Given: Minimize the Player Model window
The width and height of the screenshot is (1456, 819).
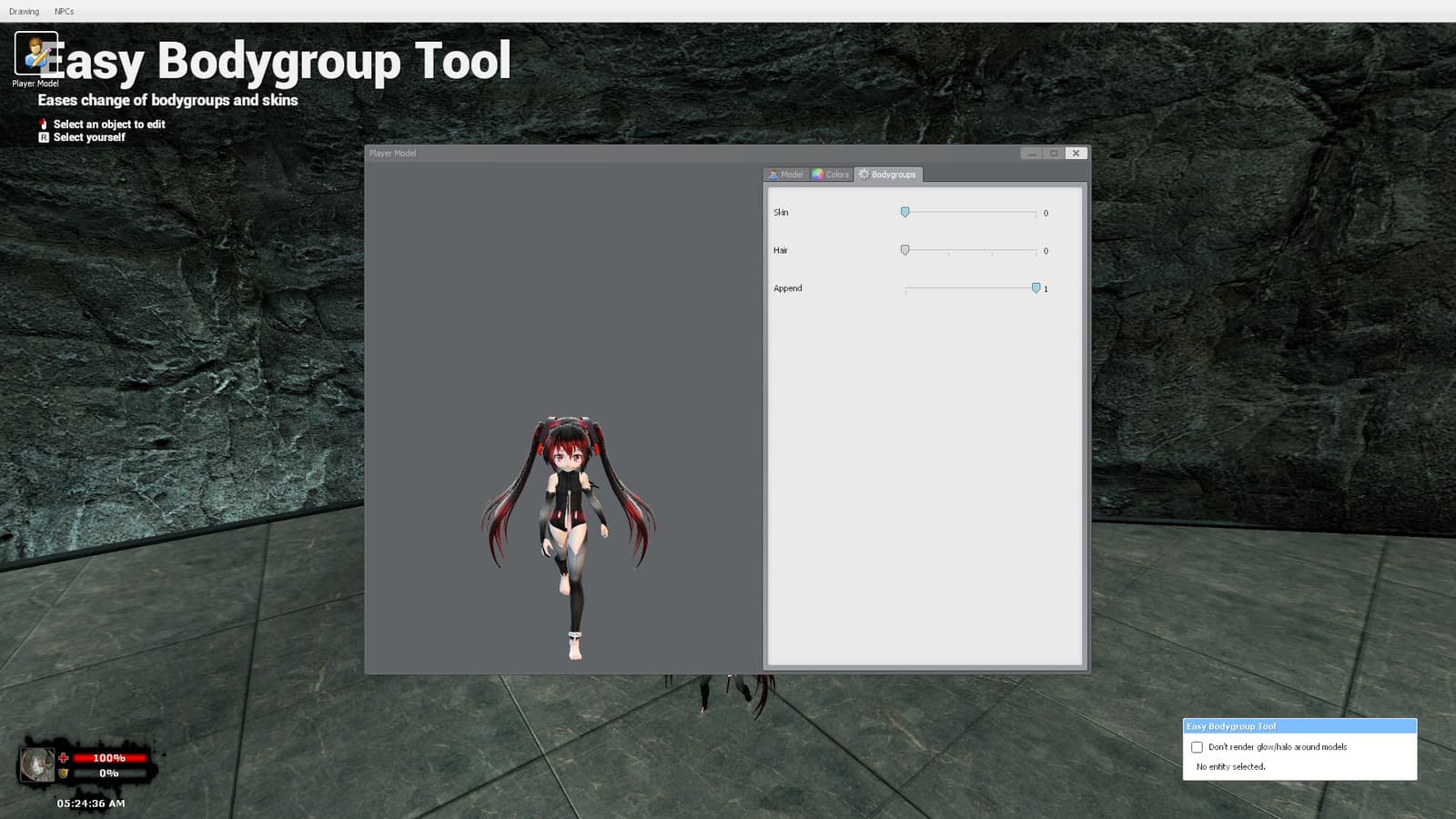Looking at the screenshot, I should [1032, 153].
